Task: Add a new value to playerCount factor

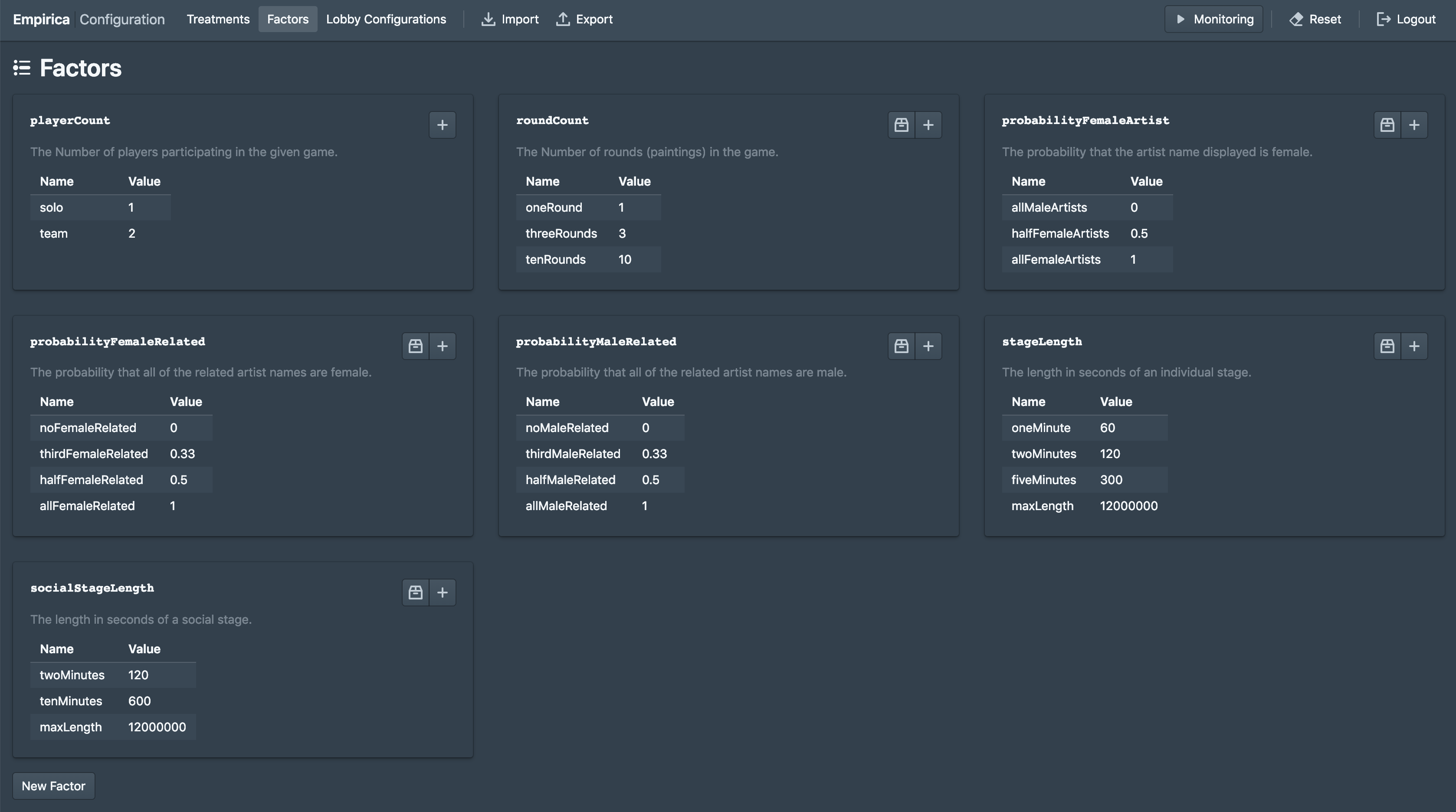Action: (x=442, y=125)
